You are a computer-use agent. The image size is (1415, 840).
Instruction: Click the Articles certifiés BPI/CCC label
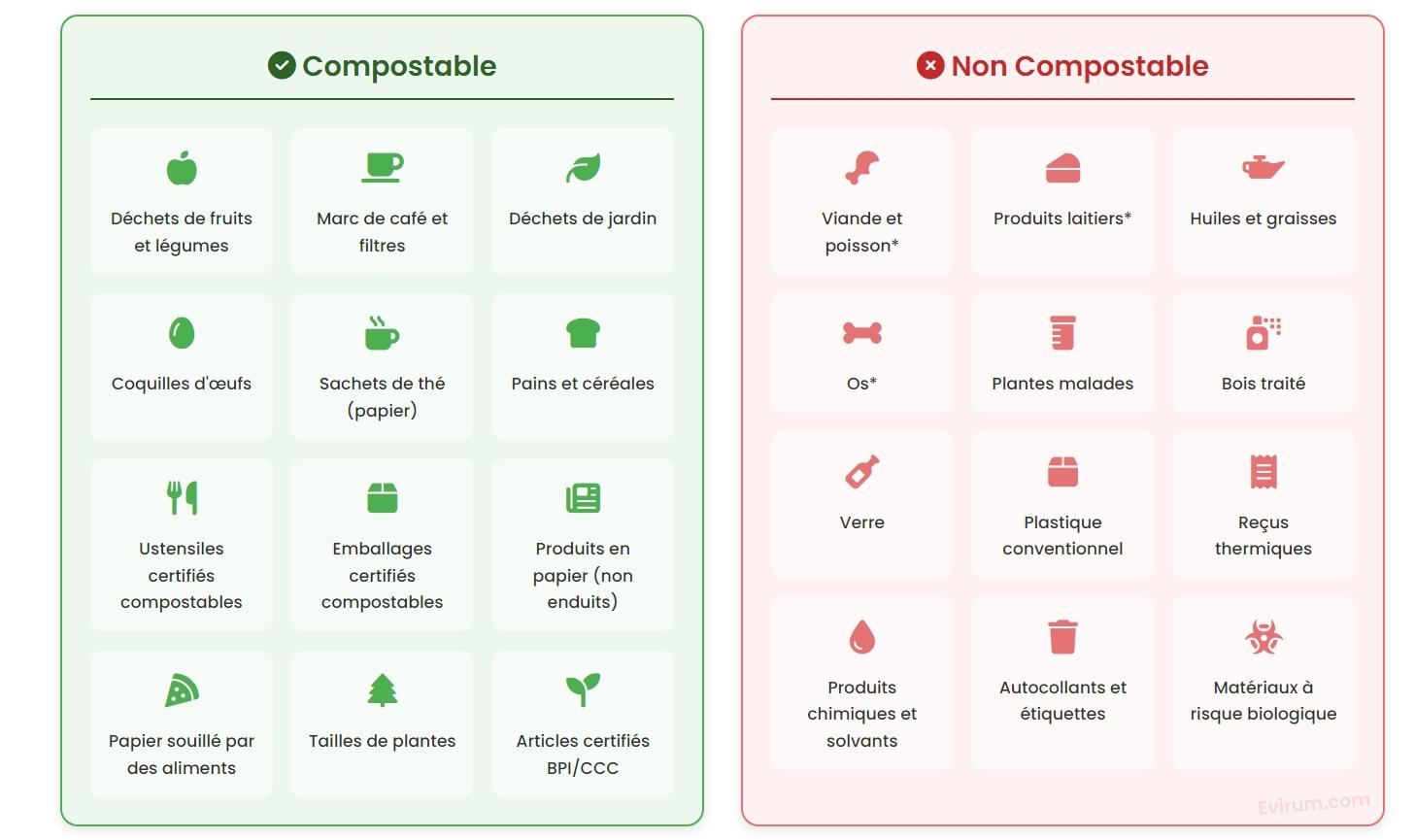click(x=583, y=754)
